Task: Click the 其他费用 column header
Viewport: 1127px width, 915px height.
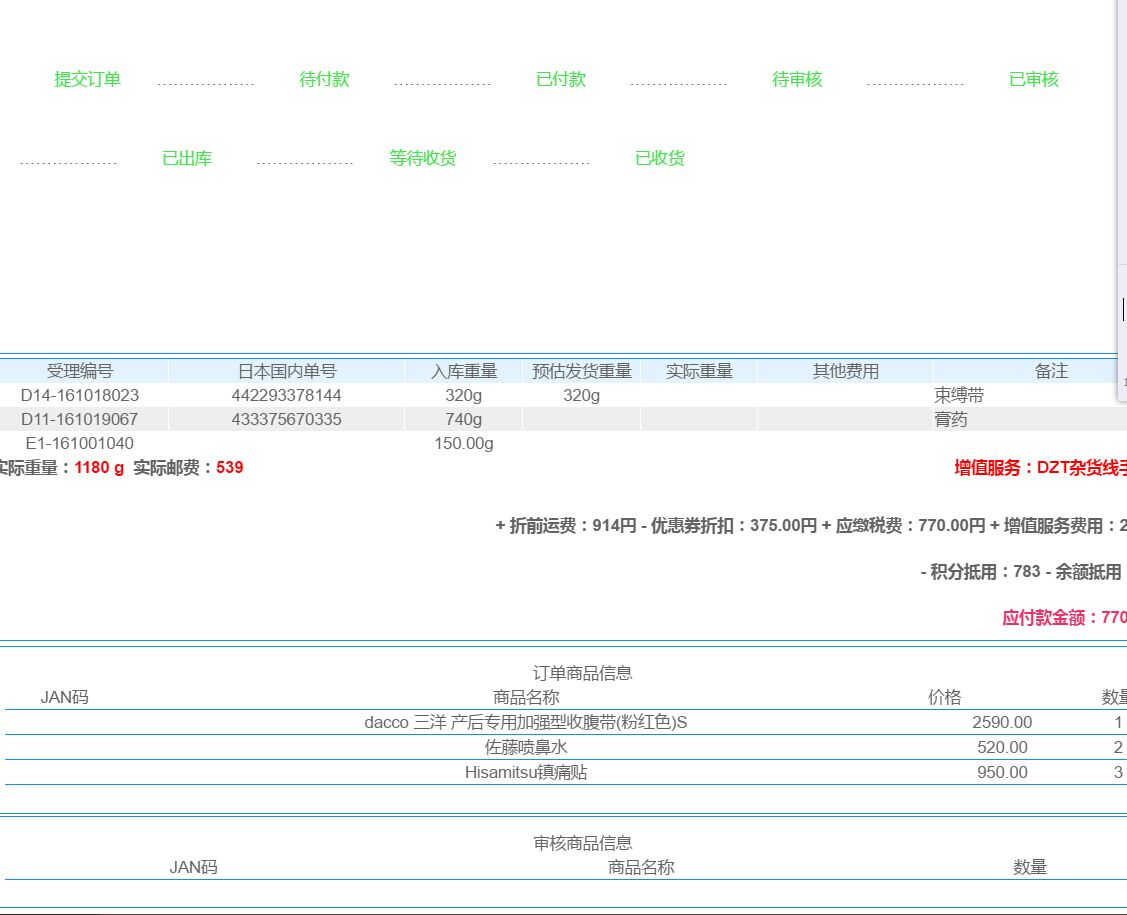Action: point(845,371)
